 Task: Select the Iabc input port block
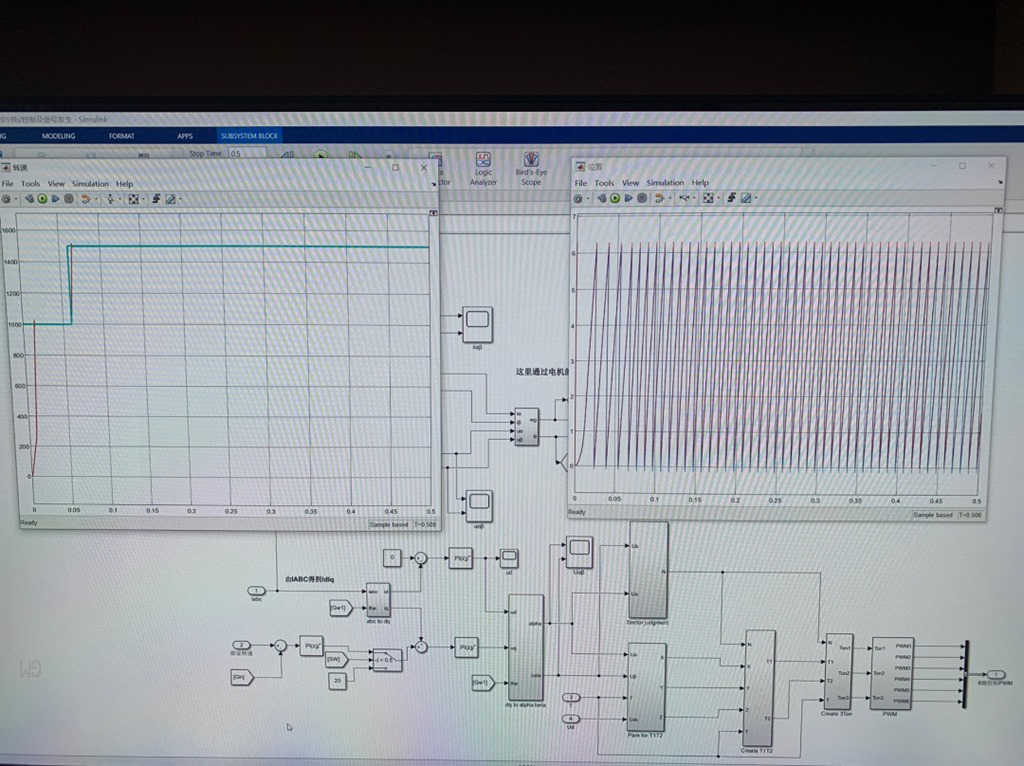coord(256,590)
